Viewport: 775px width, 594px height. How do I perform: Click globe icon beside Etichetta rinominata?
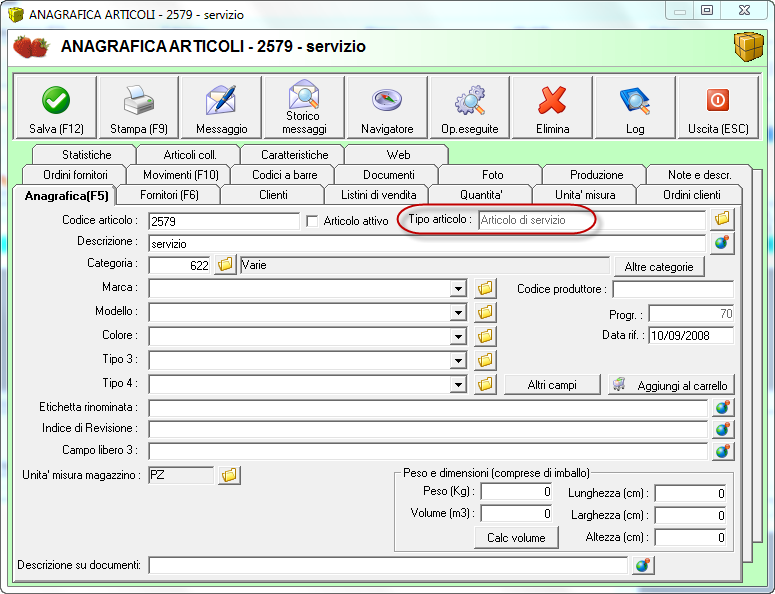pyautogui.click(x=723, y=408)
